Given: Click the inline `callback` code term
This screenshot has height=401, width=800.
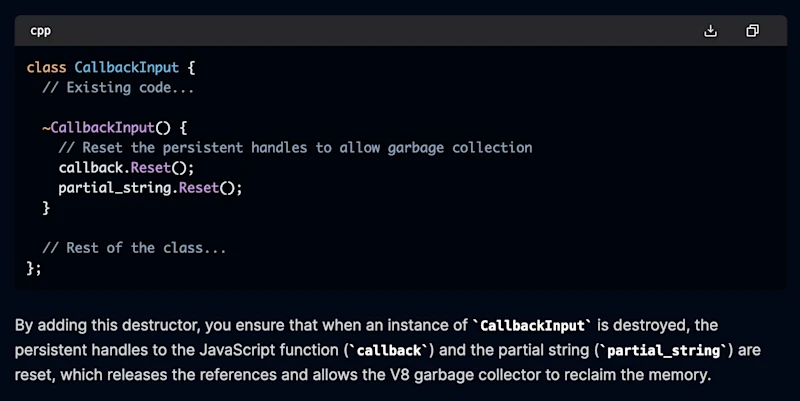Looking at the screenshot, I should point(389,350).
